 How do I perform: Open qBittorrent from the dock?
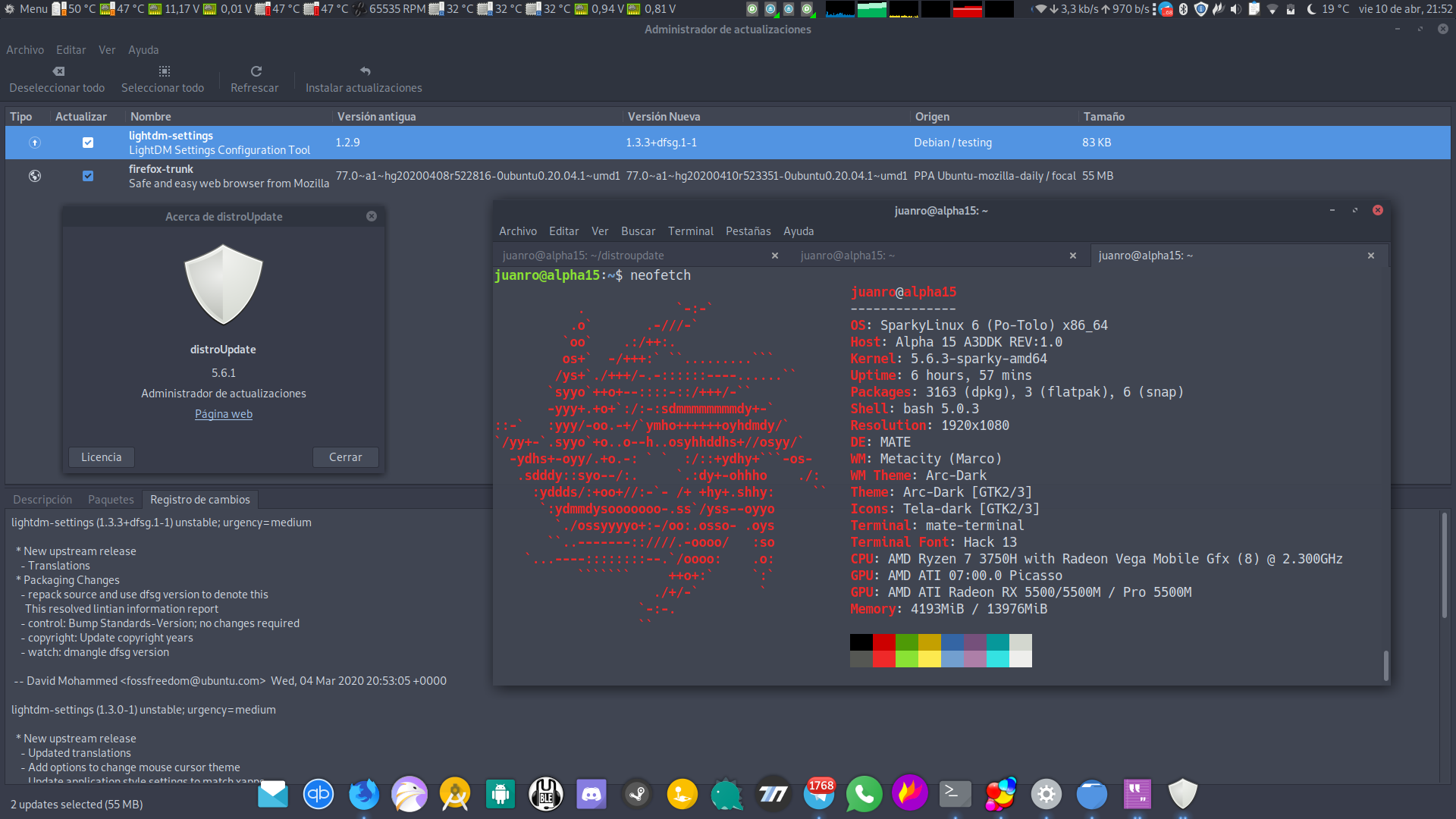coord(318,794)
